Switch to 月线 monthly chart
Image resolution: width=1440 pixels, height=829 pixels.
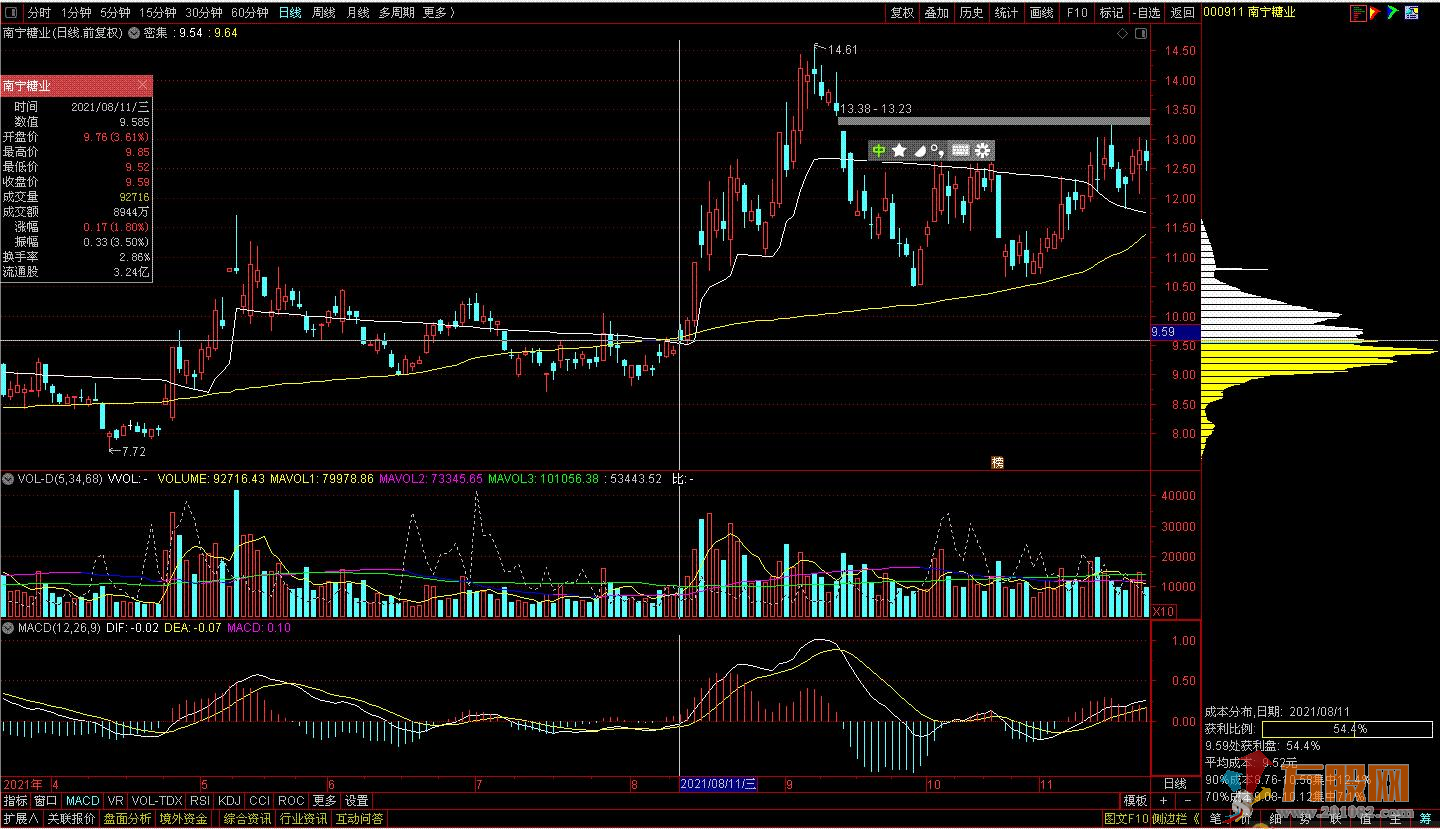pyautogui.click(x=357, y=12)
